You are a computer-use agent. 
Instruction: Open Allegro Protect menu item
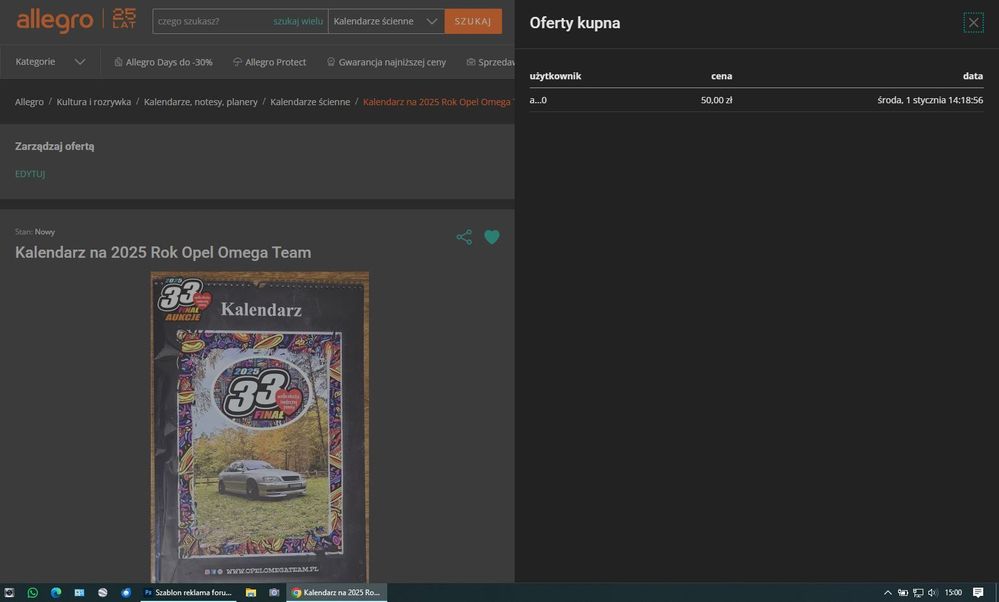point(269,62)
